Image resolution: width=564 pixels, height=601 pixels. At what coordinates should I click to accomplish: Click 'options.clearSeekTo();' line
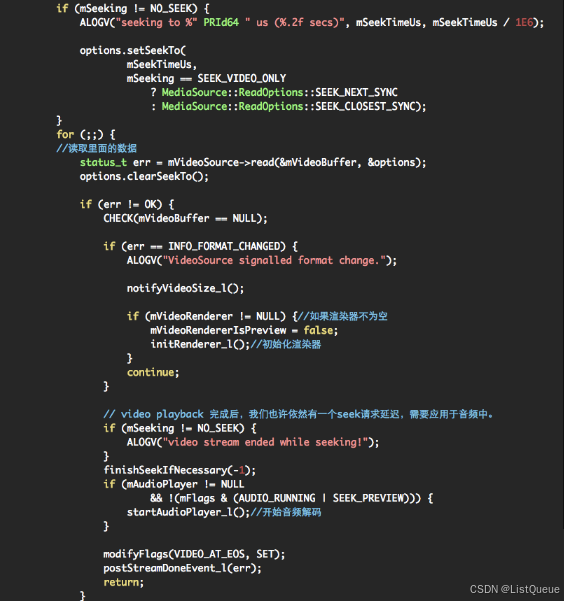[144, 176]
